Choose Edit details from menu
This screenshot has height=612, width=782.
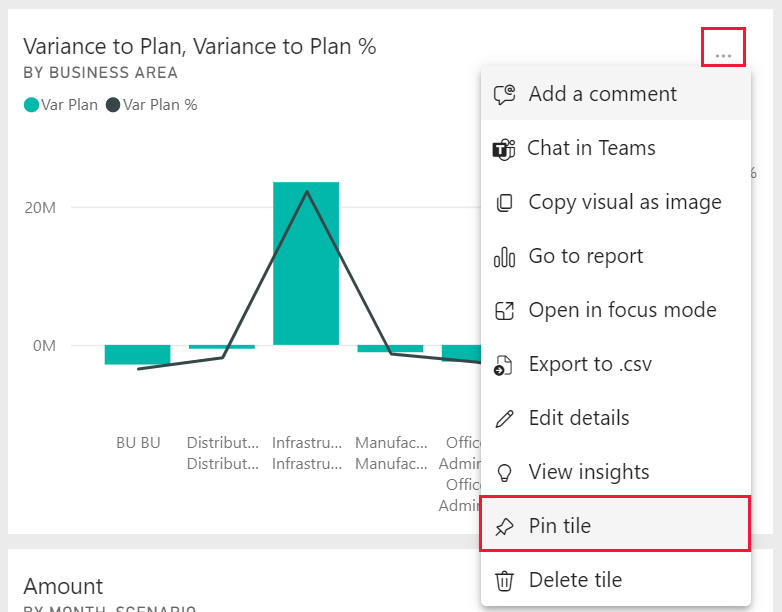pos(616,418)
